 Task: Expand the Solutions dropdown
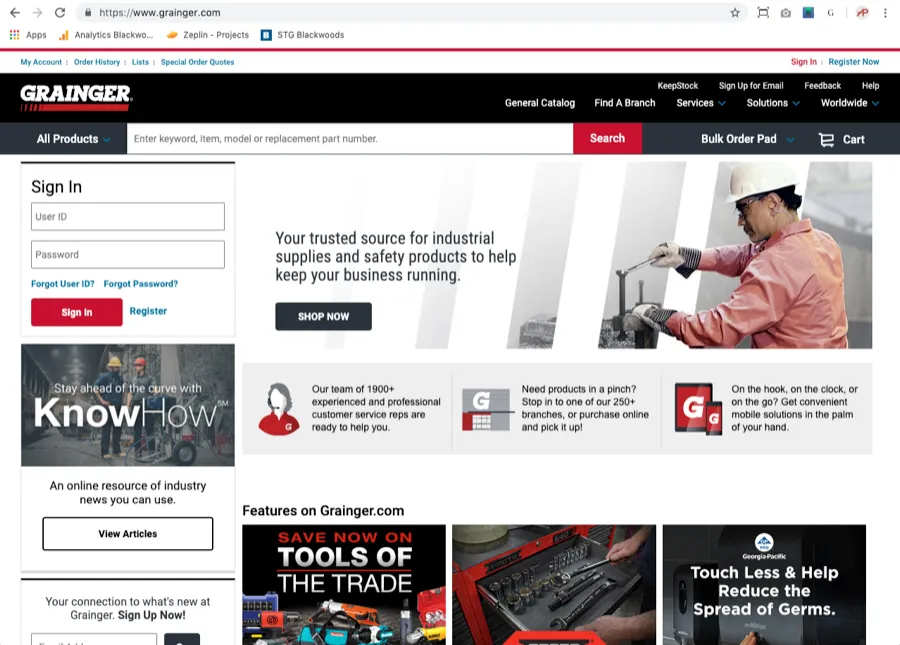click(773, 103)
